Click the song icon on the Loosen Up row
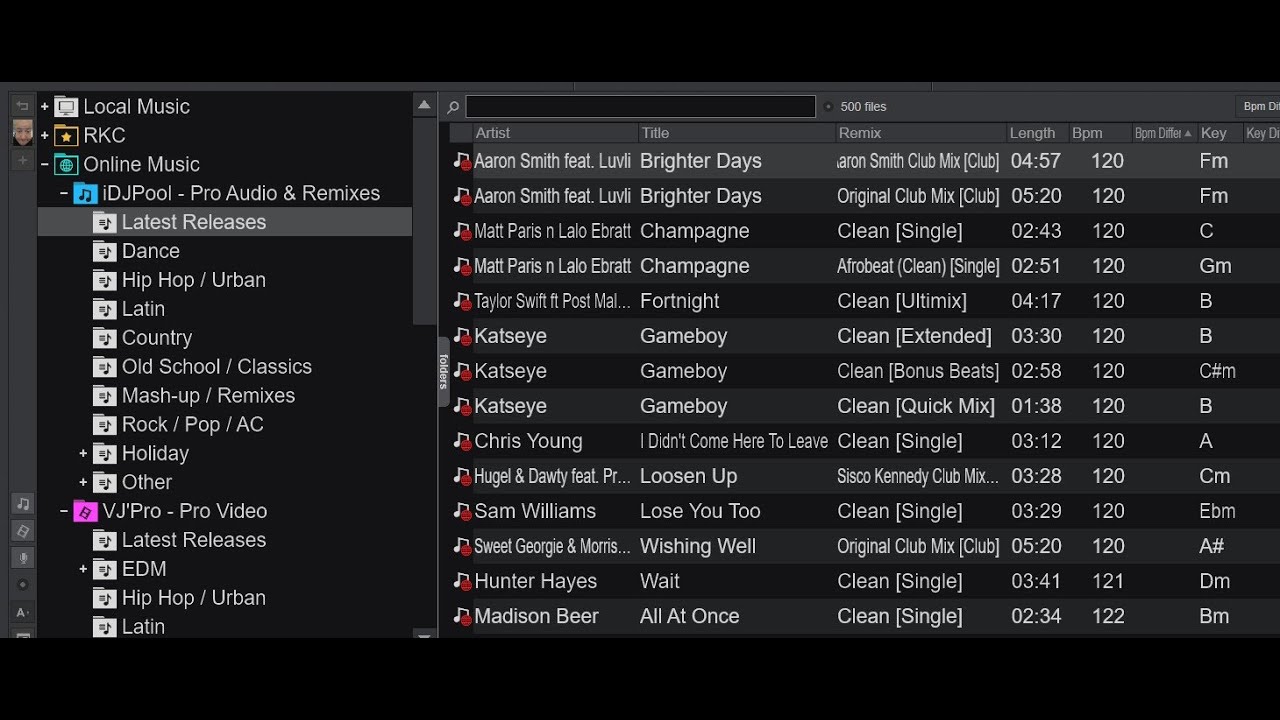Viewport: 1280px width, 720px height. point(461,476)
